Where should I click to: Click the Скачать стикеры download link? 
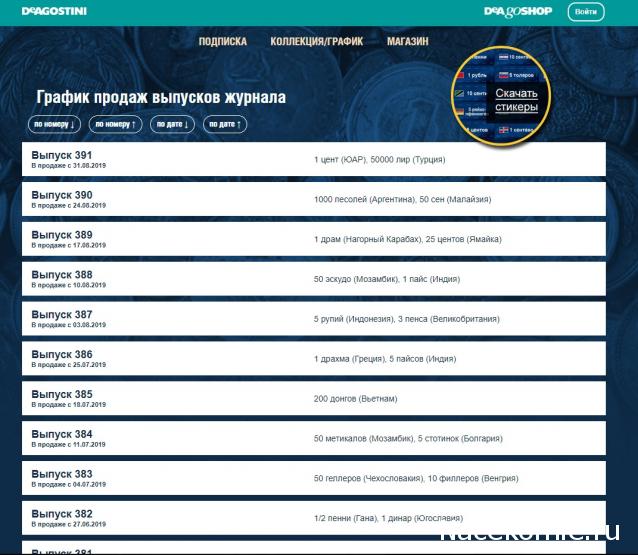point(516,100)
